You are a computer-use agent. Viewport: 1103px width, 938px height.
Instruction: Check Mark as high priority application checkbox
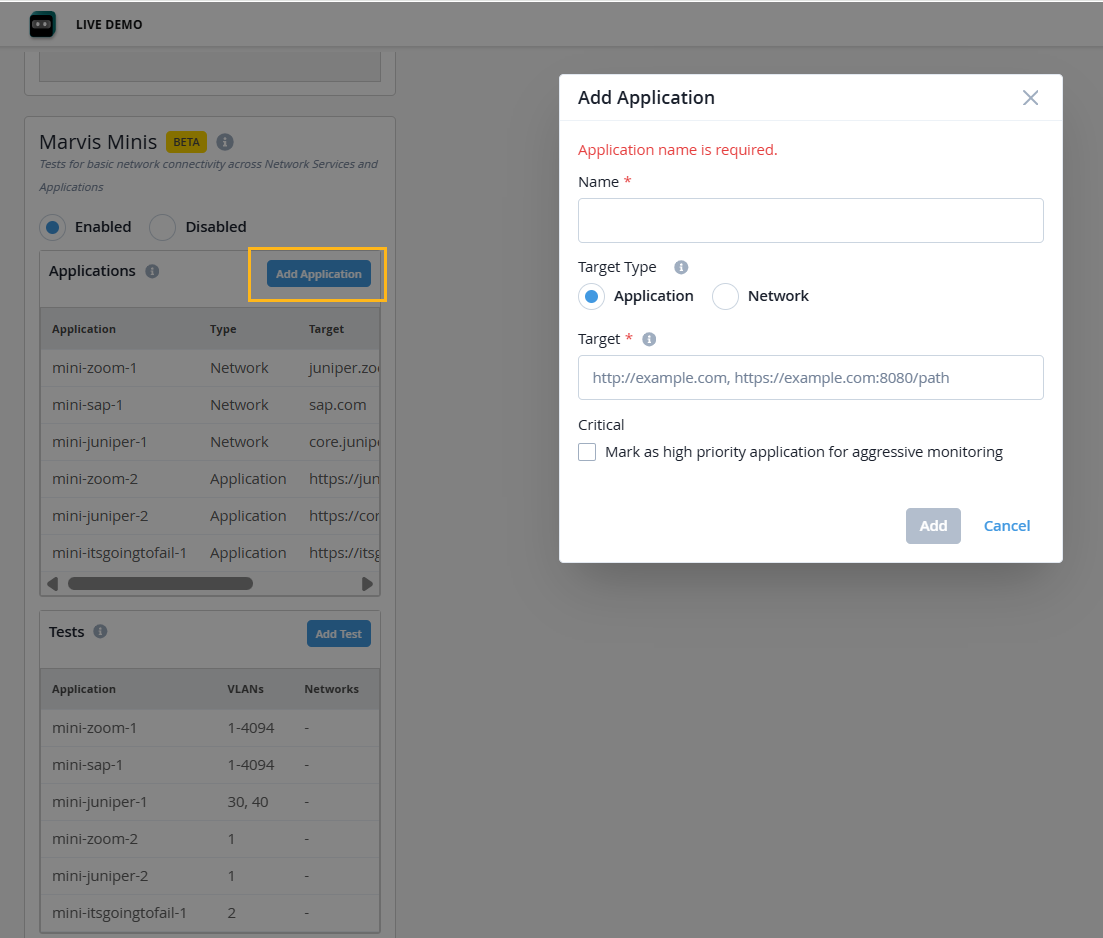(587, 452)
